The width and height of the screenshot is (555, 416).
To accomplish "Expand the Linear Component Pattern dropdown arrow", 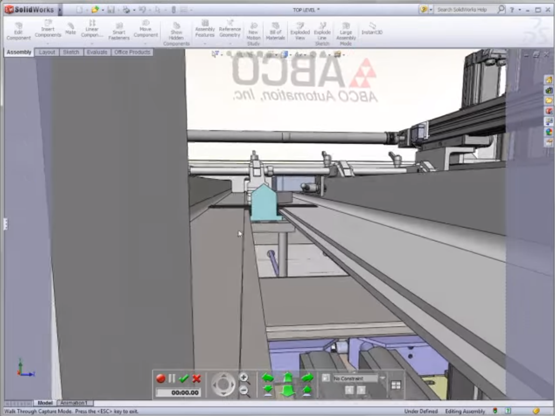I will [92, 44].
